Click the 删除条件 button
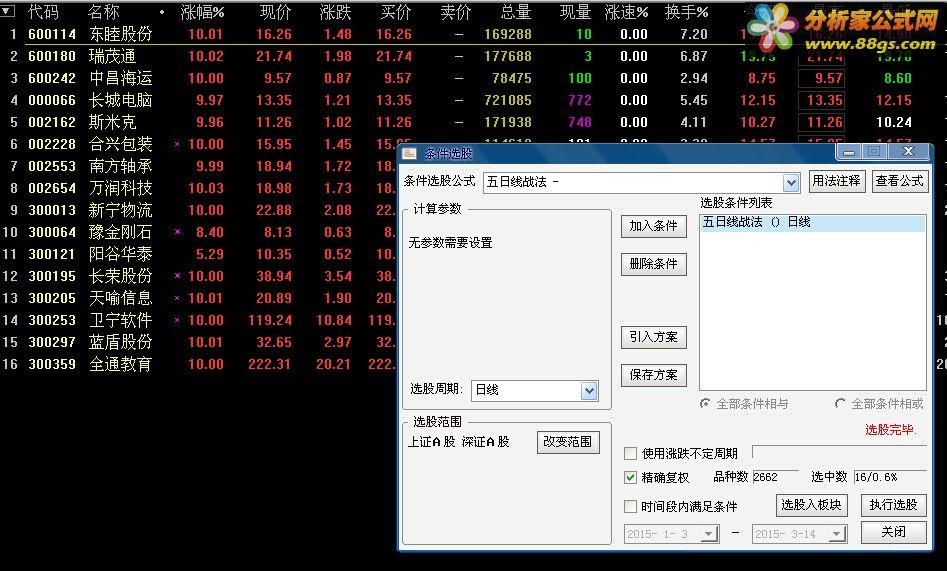This screenshot has width=947, height=571. pyautogui.click(x=653, y=264)
